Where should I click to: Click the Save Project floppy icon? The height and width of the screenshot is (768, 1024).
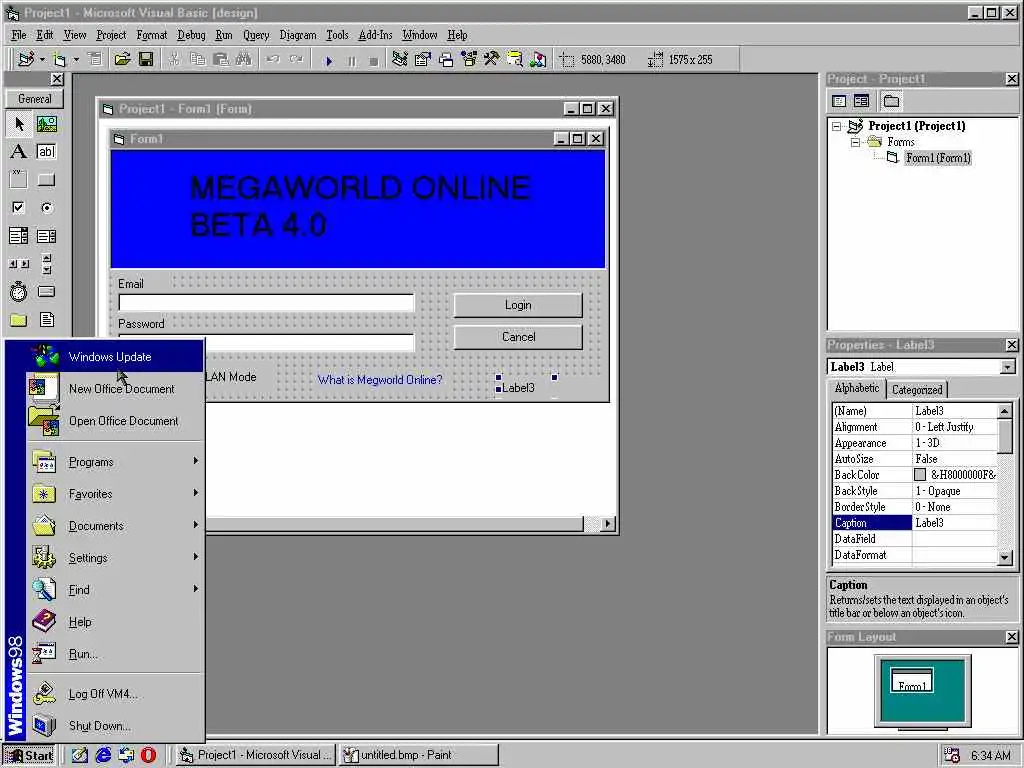146,59
